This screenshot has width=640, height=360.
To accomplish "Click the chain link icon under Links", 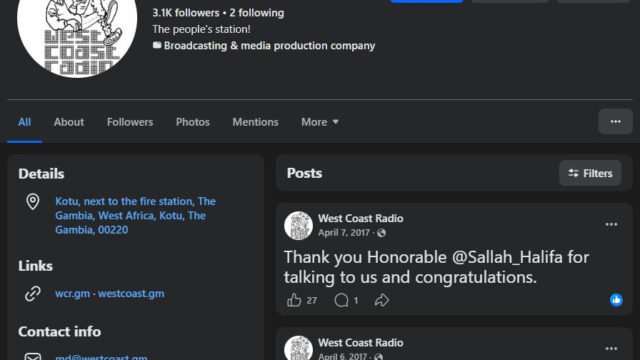I will click(x=33, y=293).
